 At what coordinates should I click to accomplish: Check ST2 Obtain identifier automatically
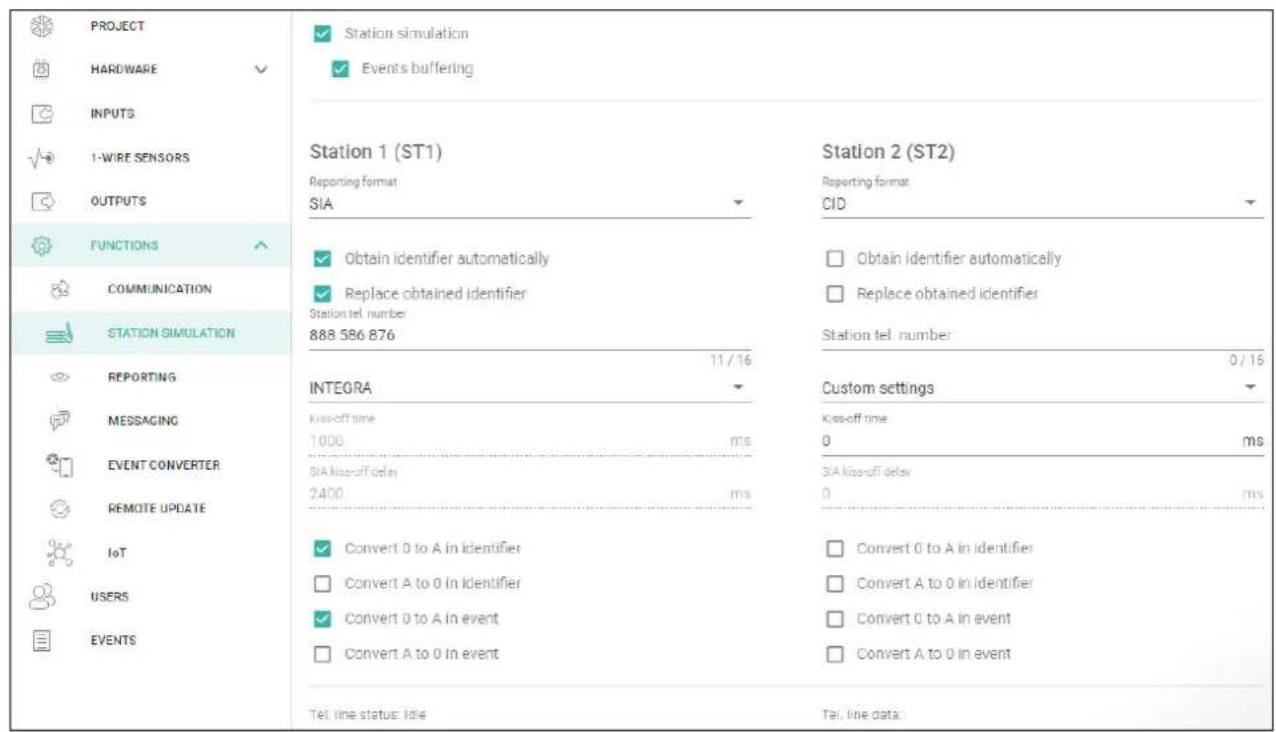835,259
